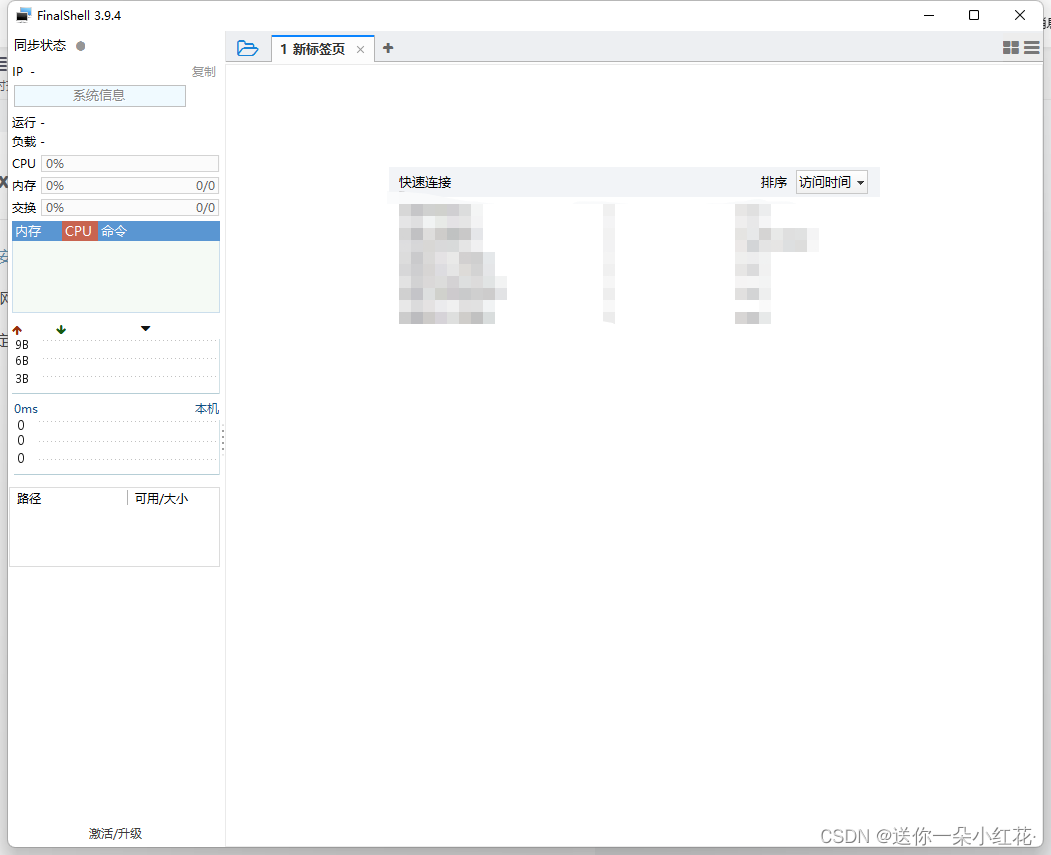The height and width of the screenshot is (855, 1051).
Task: Switch to list view layout icon
Action: click(1032, 48)
